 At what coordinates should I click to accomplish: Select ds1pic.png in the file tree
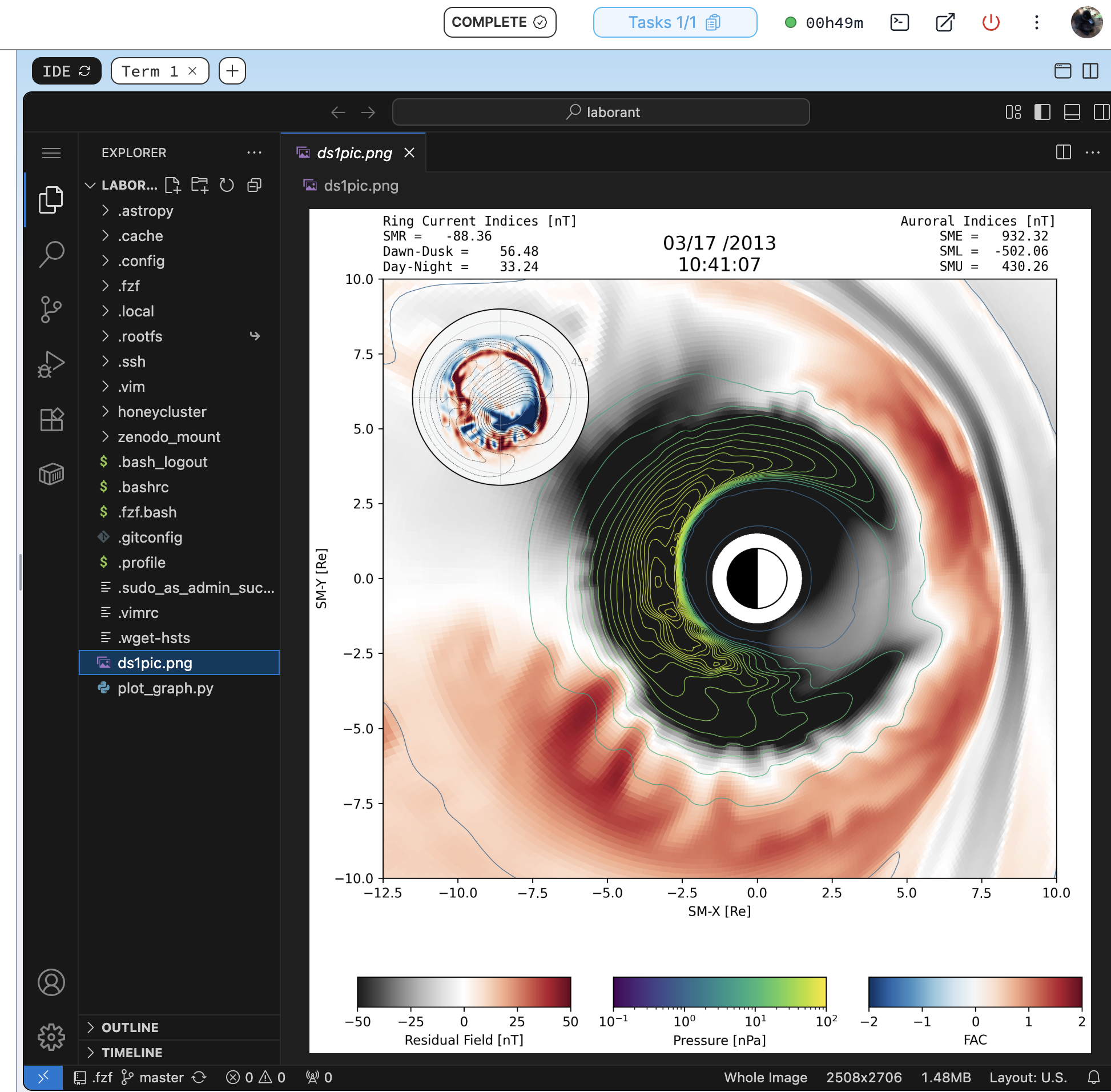[x=179, y=663]
